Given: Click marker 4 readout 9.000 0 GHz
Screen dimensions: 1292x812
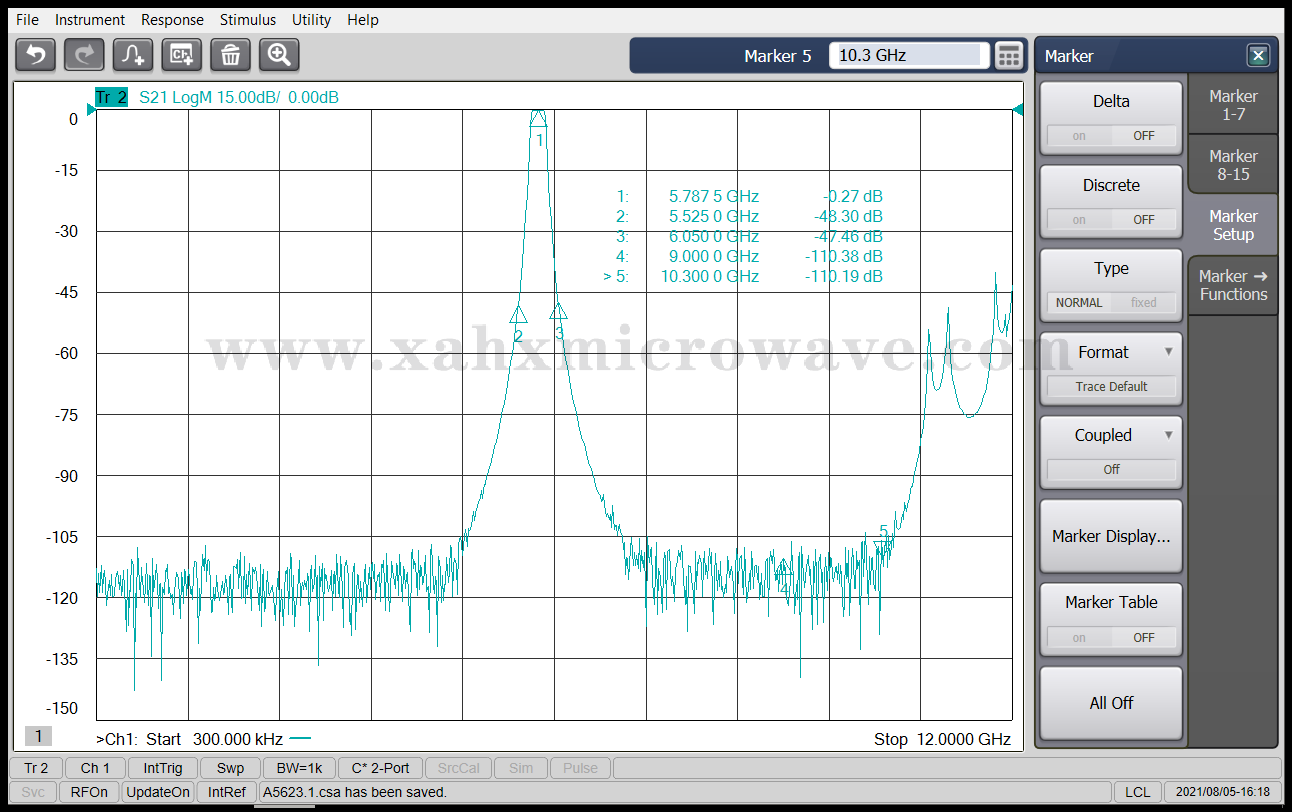Looking at the screenshot, I should click(714, 256).
